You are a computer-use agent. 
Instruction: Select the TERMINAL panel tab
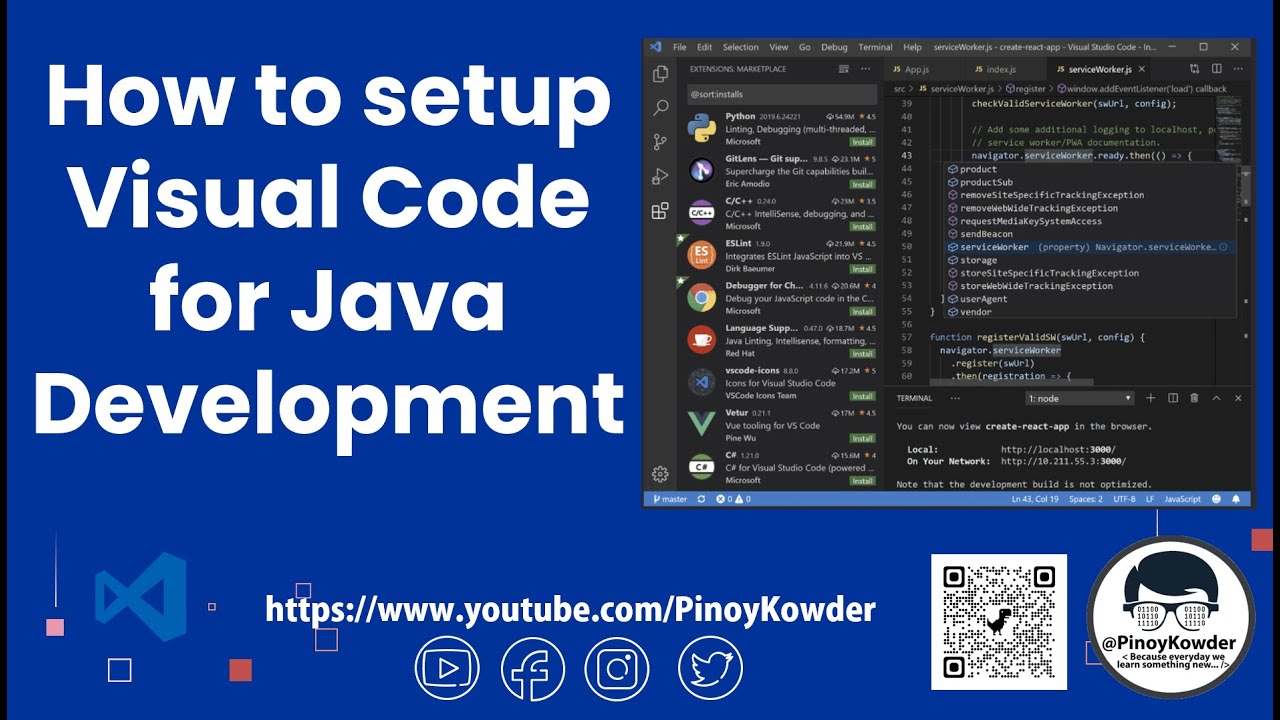(914, 398)
